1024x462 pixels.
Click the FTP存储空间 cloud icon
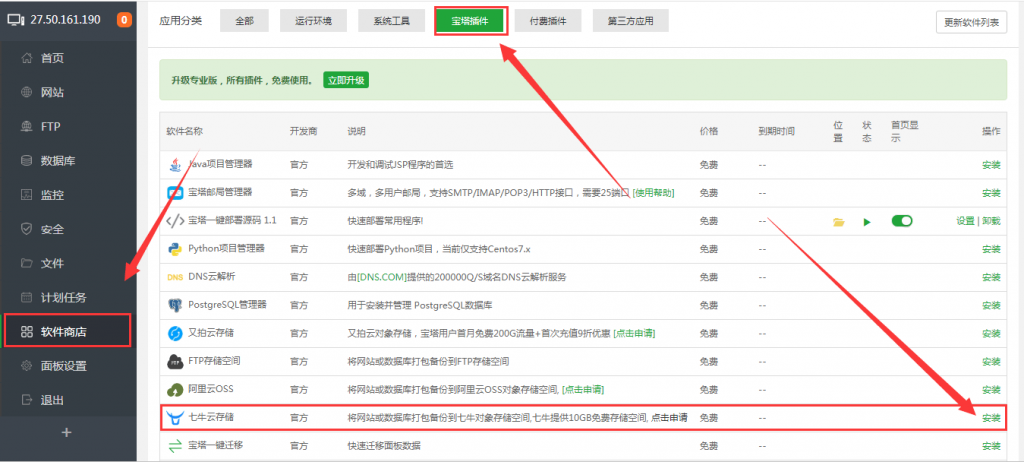click(175, 361)
